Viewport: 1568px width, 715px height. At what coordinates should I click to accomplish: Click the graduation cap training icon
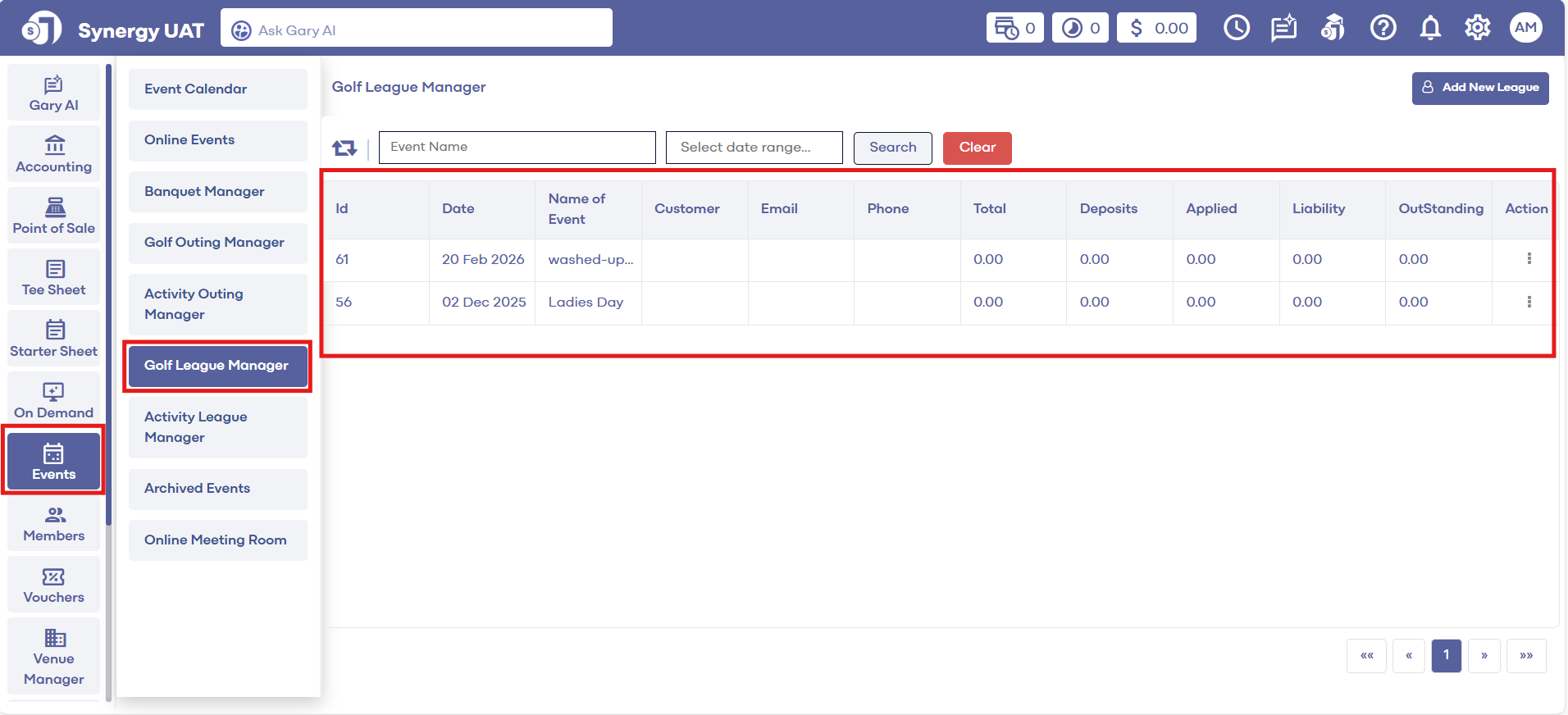pyautogui.click(x=1333, y=28)
